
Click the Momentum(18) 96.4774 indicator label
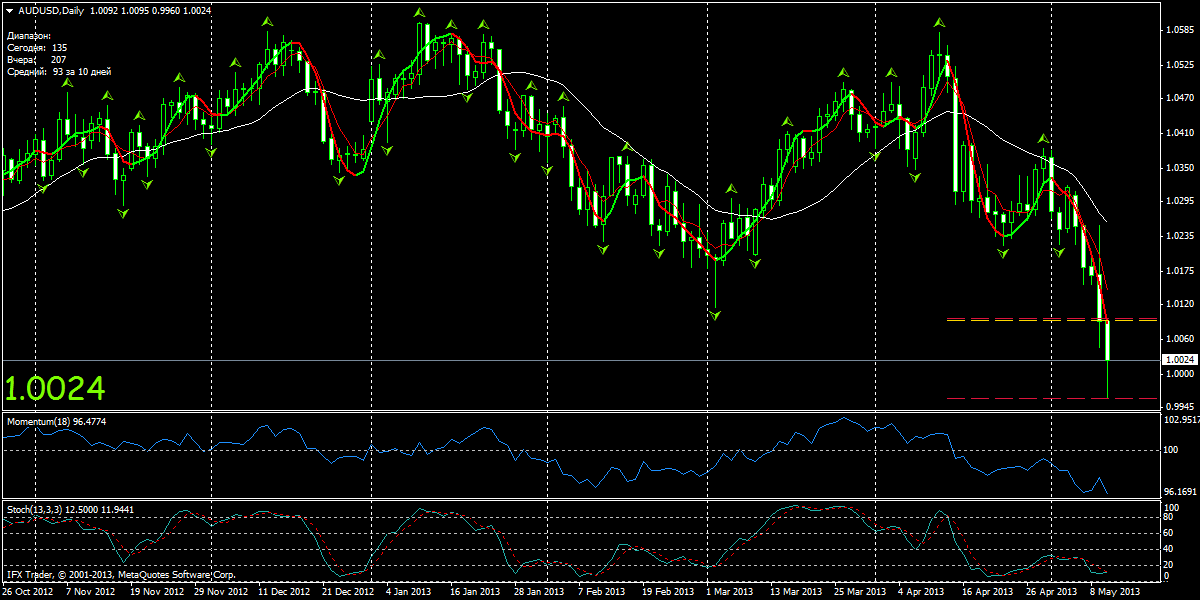(x=57, y=422)
